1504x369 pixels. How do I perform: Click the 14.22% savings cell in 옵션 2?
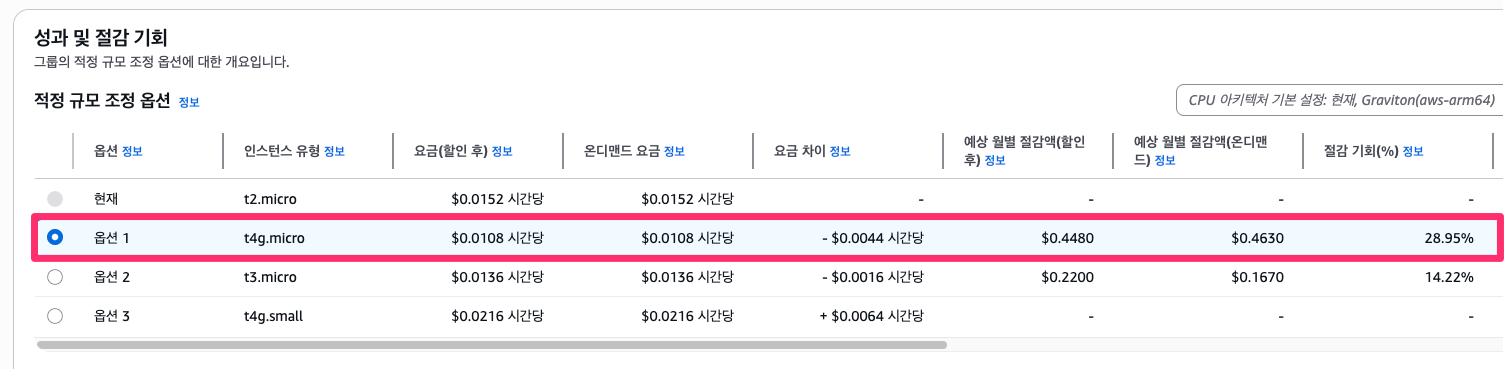click(1449, 277)
